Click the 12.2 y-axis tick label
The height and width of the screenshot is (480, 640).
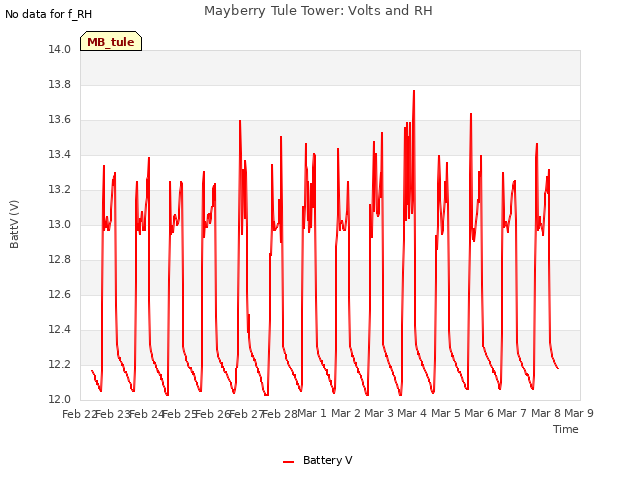point(59,364)
